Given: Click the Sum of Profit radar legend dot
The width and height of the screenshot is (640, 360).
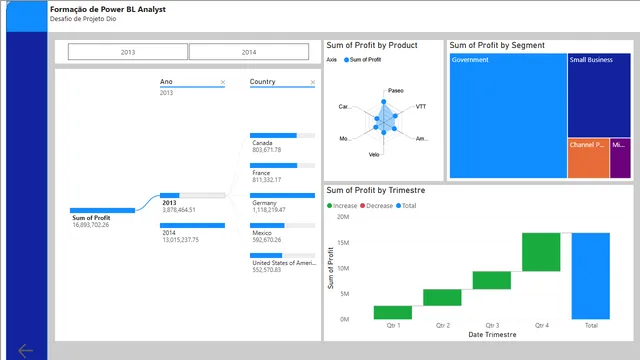Looking at the screenshot, I should [x=347, y=60].
